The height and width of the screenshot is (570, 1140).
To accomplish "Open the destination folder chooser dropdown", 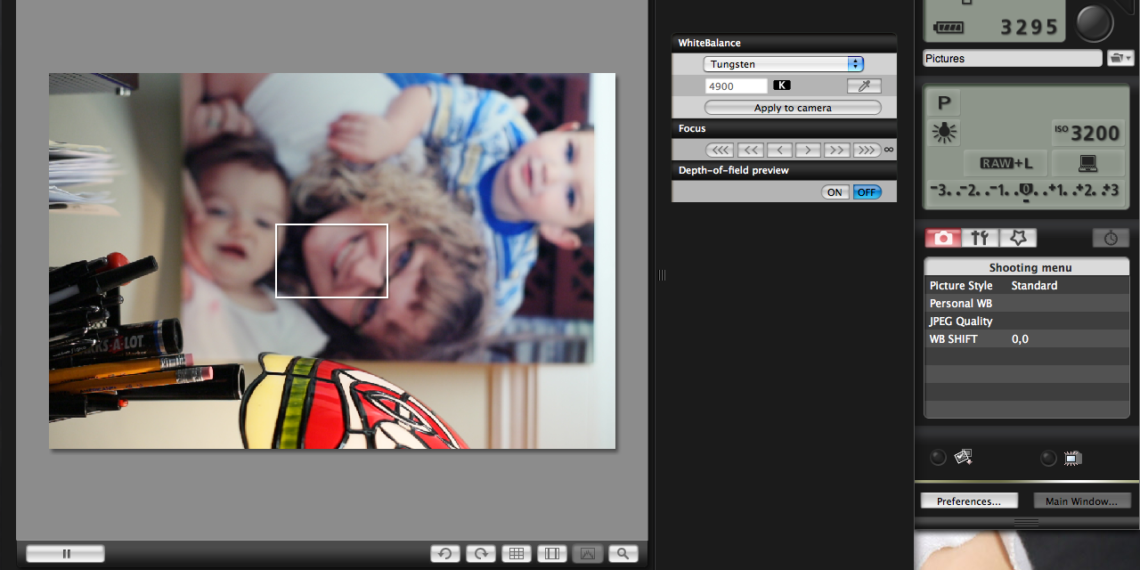I will 1120,58.
